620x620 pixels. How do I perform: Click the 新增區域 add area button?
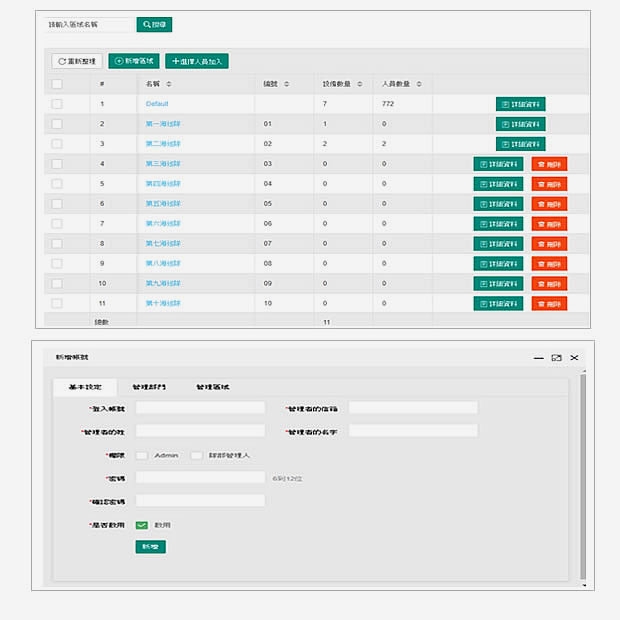point(134,61)
